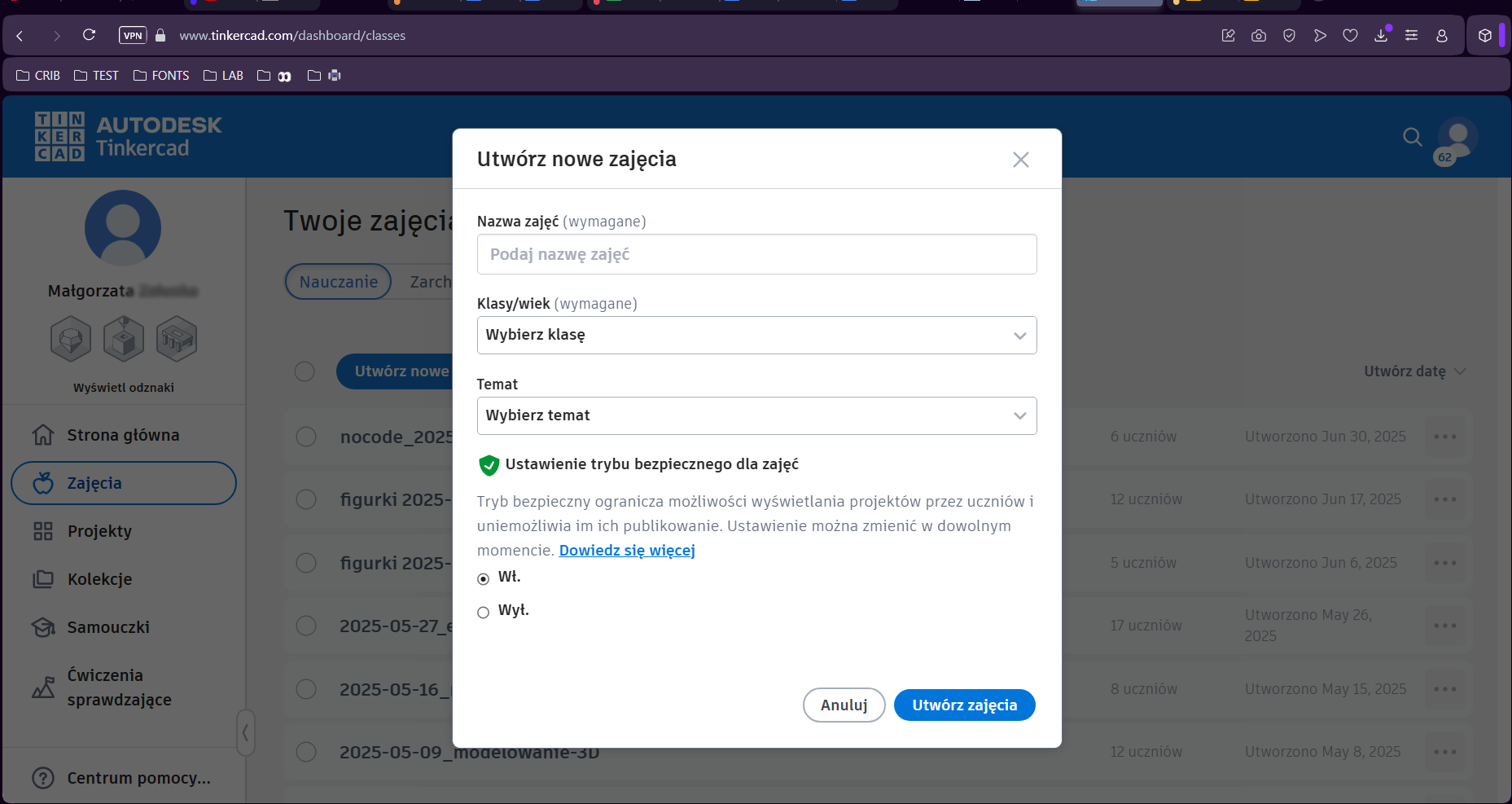Reload the page using browser refresh icon
The width and height of the screenshot is (1512, 804).
tap(90, 35)
